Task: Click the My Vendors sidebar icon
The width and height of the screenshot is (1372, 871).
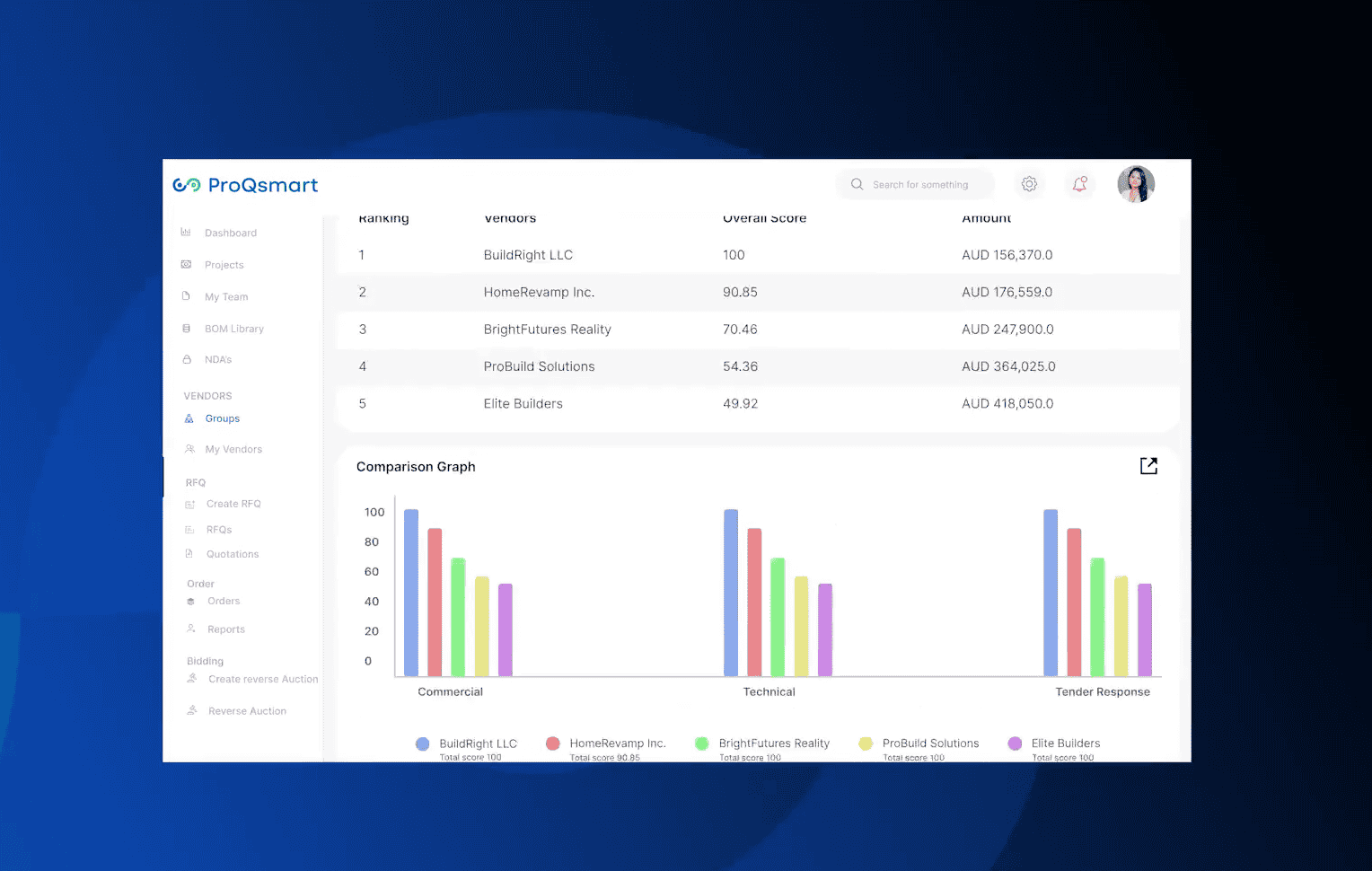Action: [x=189, y=449]
